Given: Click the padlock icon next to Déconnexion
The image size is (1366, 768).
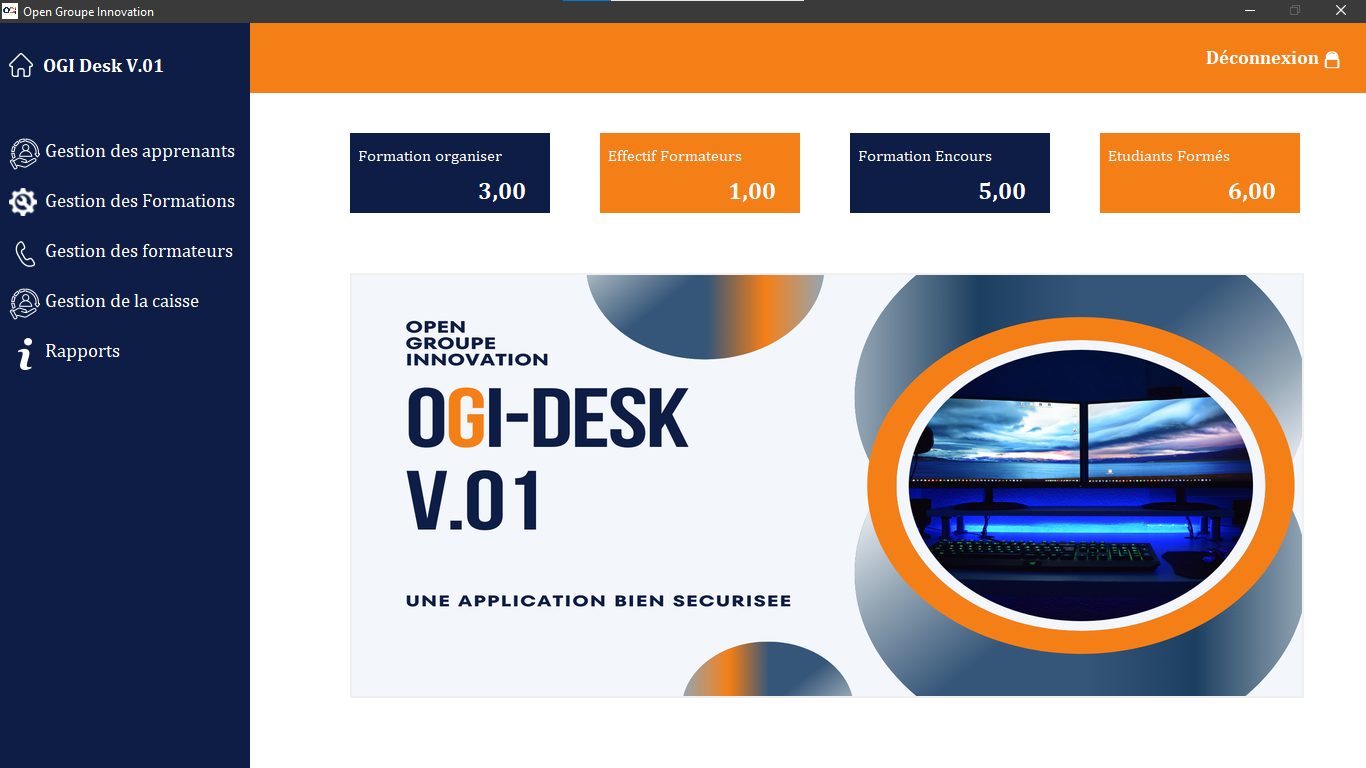Looking at the screenshot, I should pos(1332,59).
